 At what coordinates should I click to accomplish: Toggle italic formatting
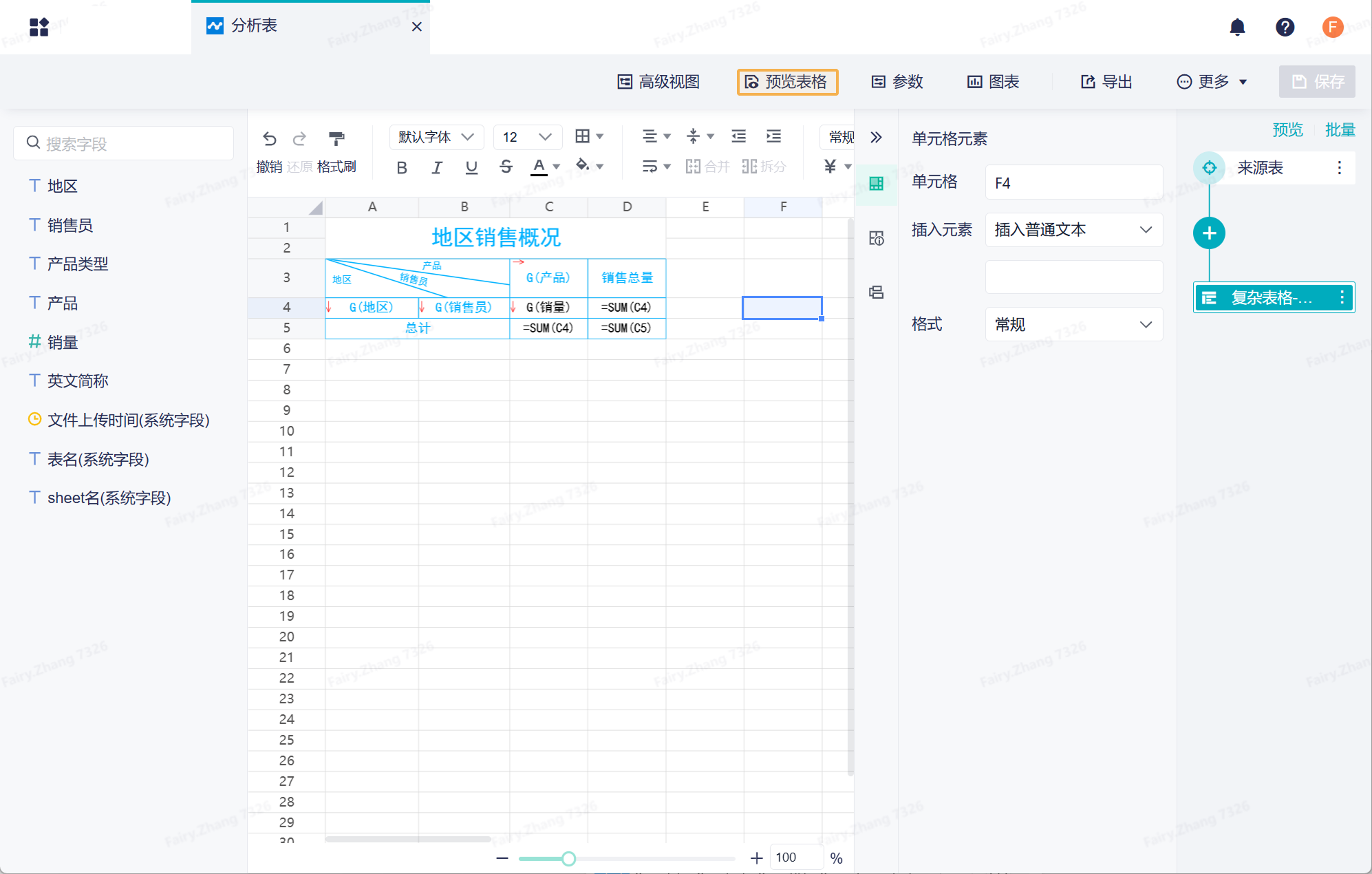436,167
